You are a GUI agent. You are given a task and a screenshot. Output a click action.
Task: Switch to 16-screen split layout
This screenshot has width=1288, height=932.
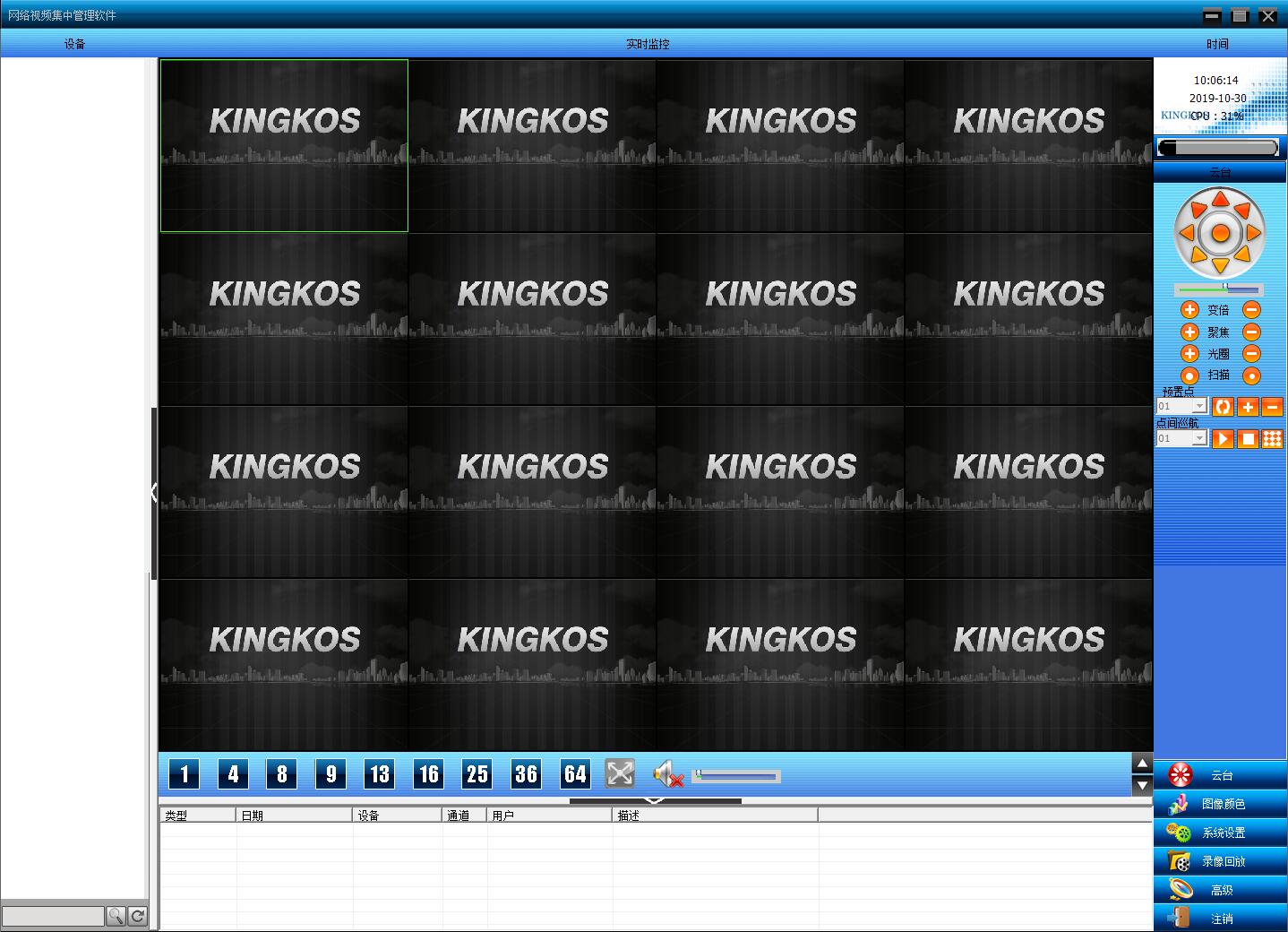point(428,773)
